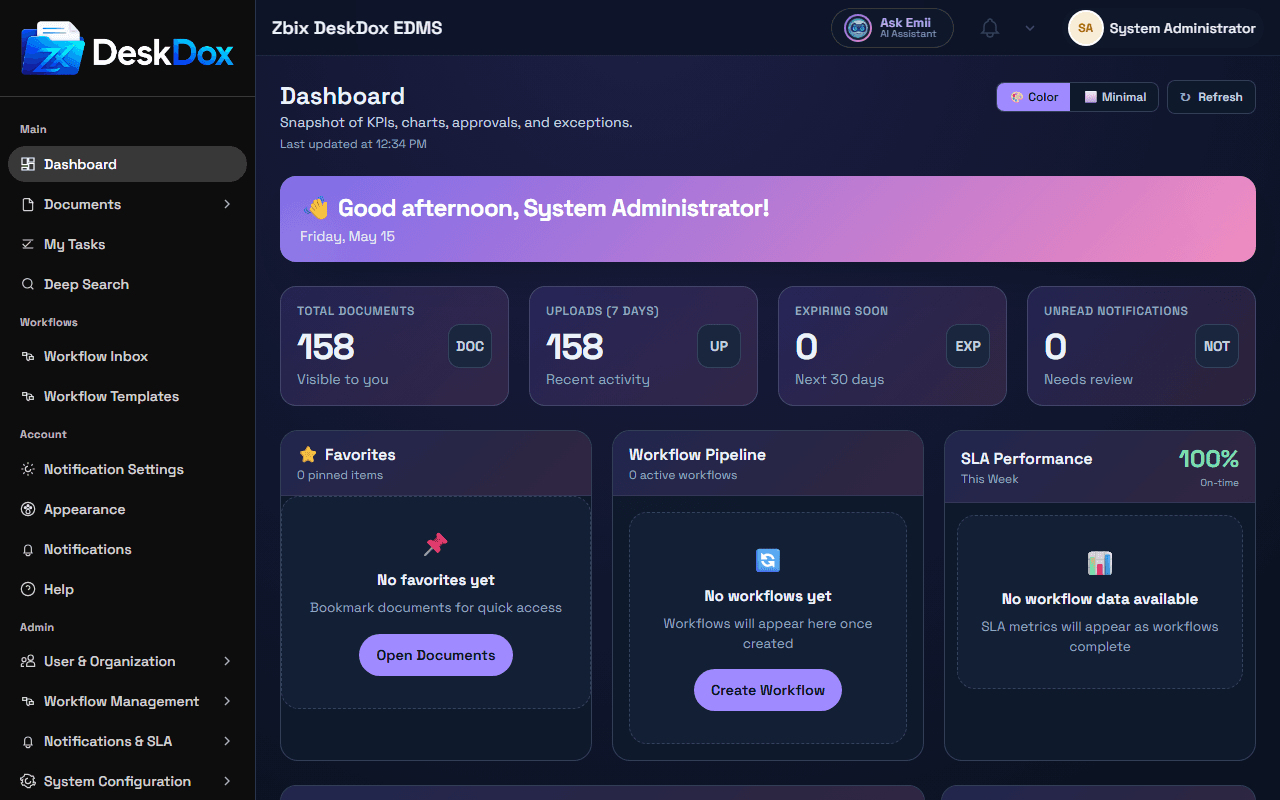Click the 'Zbix DeskDox EDMS' title
Screen dimensions: 1280x800
[x=357, y=28]
